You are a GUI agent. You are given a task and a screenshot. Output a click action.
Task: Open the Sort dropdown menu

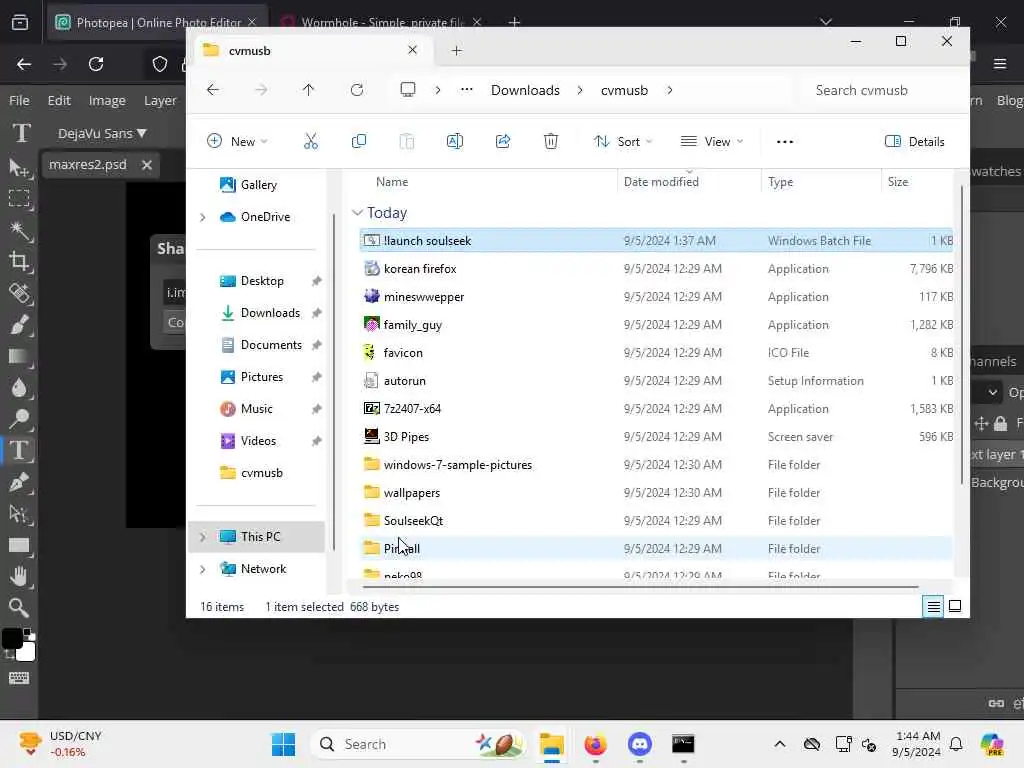click(x=622, y=142)
